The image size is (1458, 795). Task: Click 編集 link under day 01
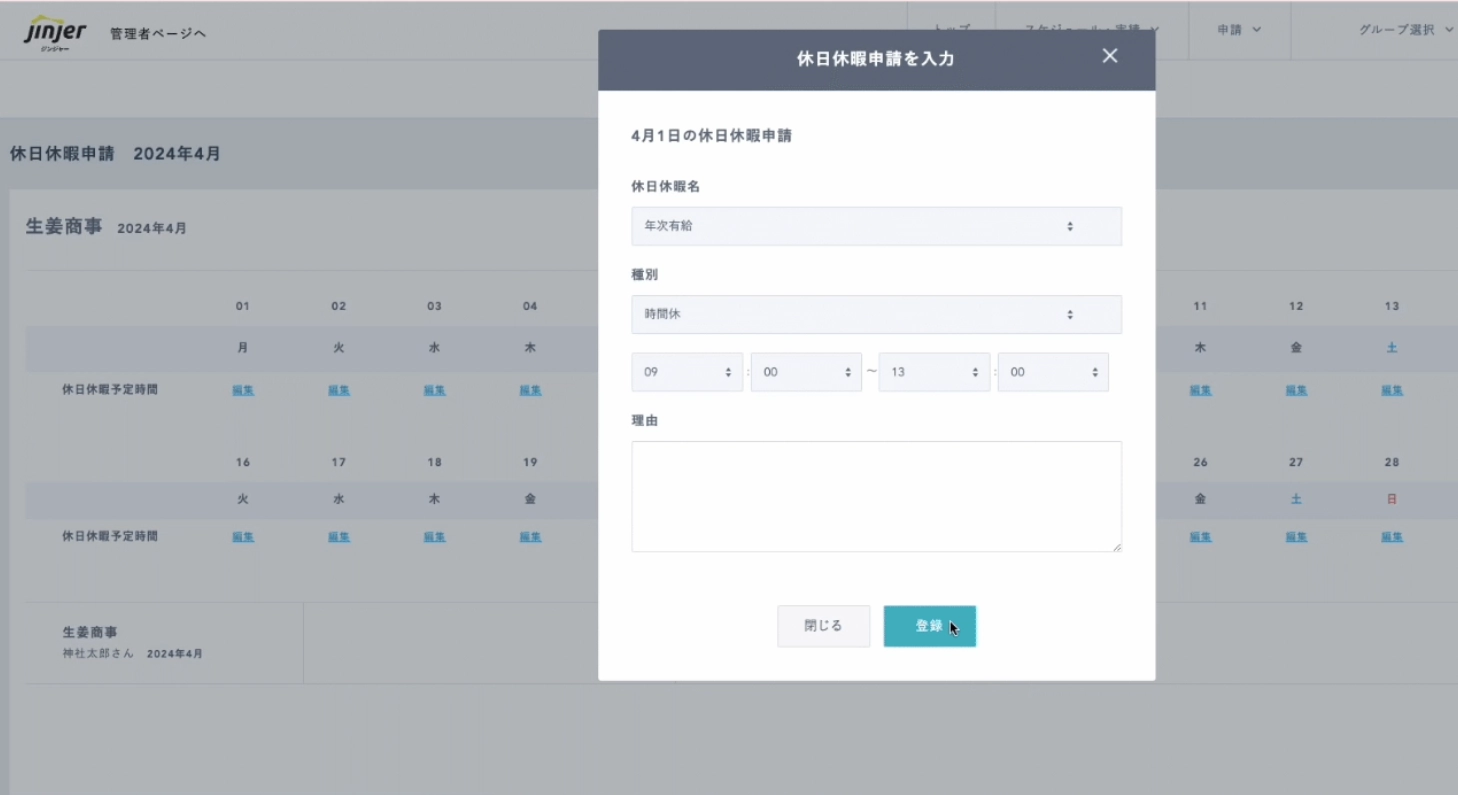[x=243, y=390]
